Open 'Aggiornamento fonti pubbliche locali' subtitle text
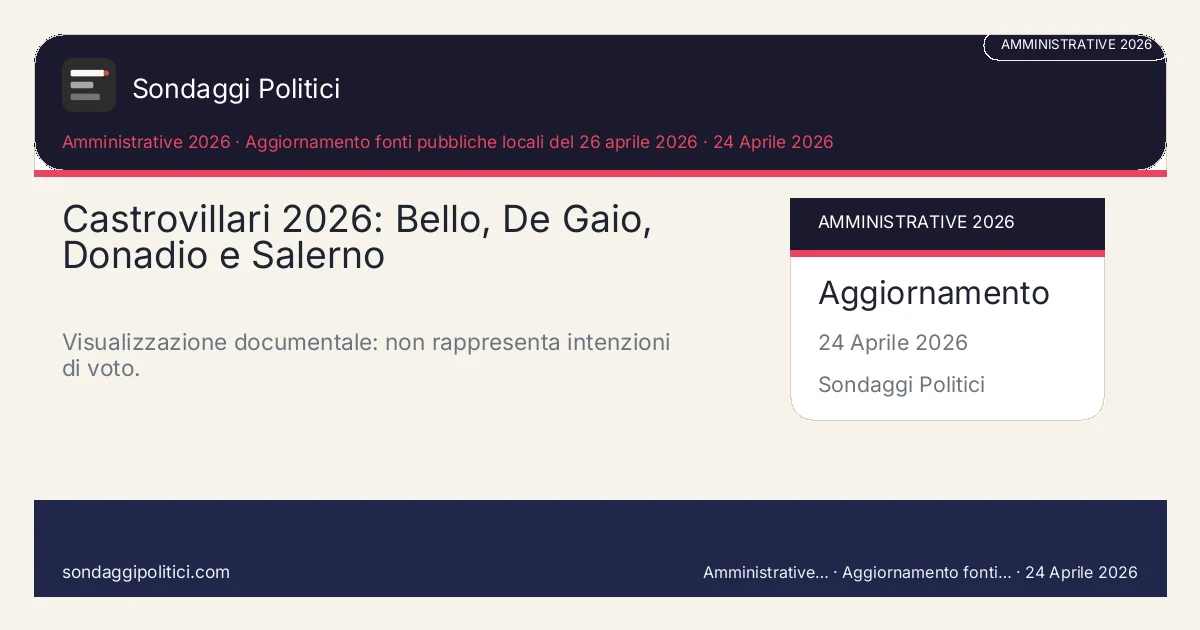Image resolution: width=1200 pixels, height=630 pixels. coord(470,142)
